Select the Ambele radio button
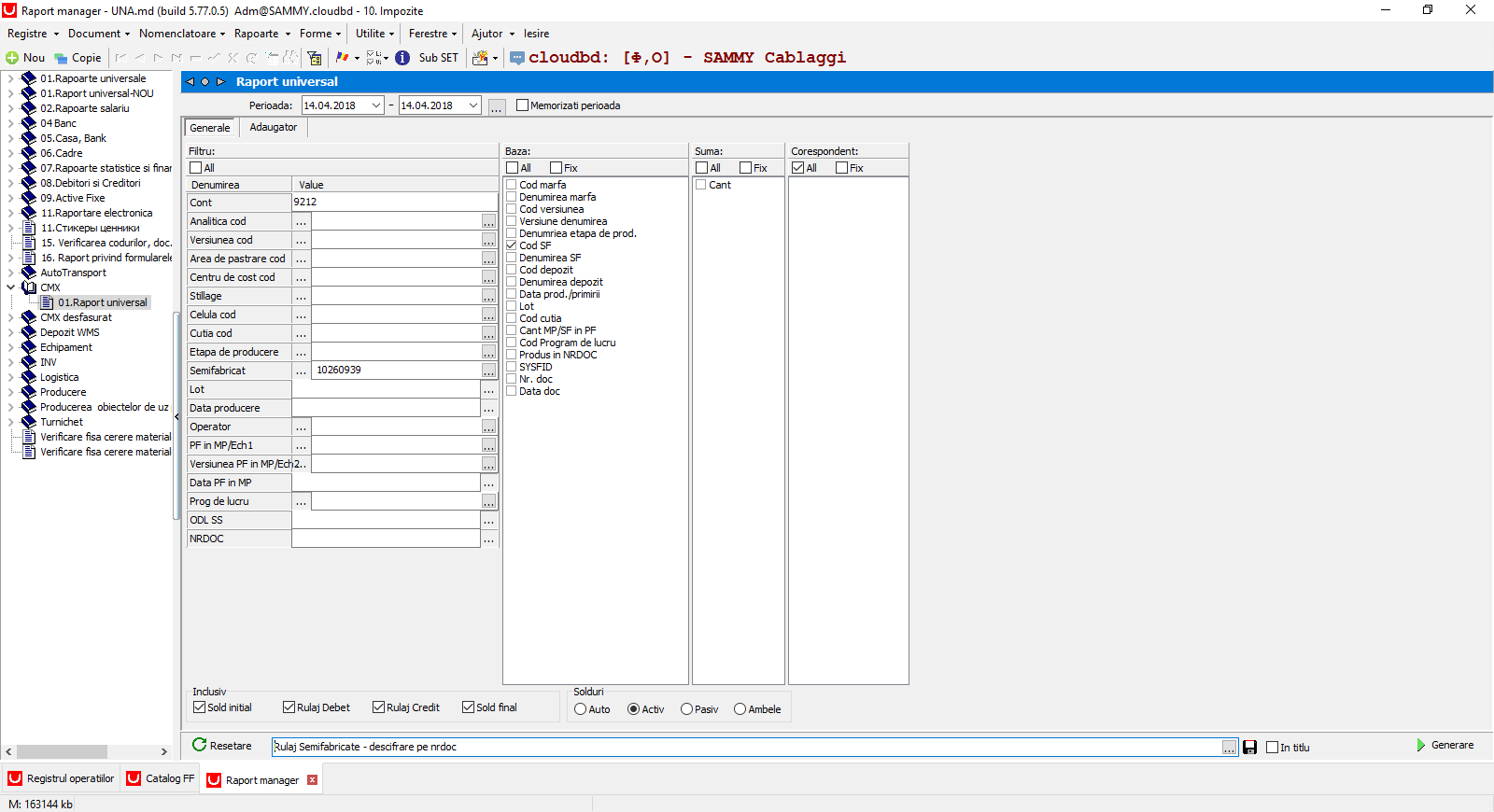The height and width of the screenshot is (812, 1494). click(x=740, y=709)
